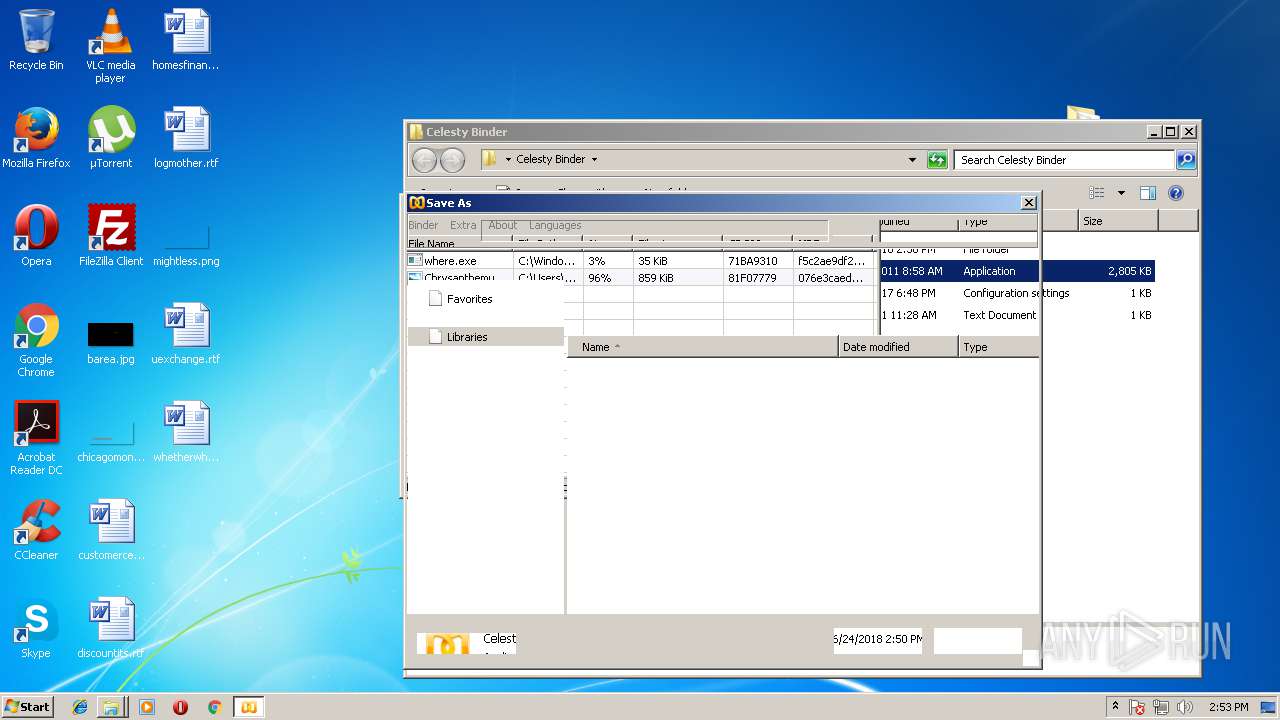1280x720 pixels.
Task: Go back in explorer navigation
Action: (424, 160)
